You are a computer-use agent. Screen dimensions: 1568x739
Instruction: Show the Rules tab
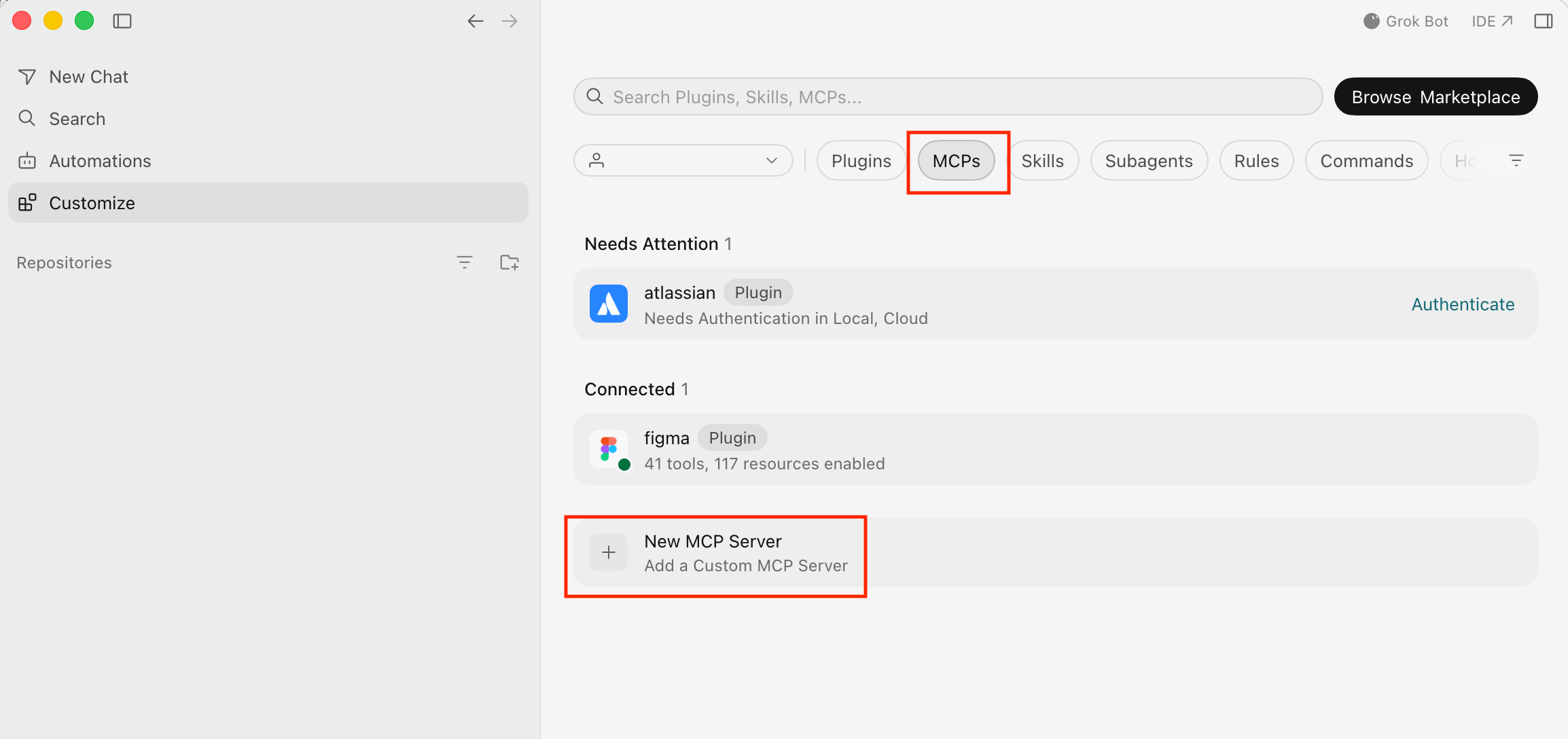(1256, 161)
